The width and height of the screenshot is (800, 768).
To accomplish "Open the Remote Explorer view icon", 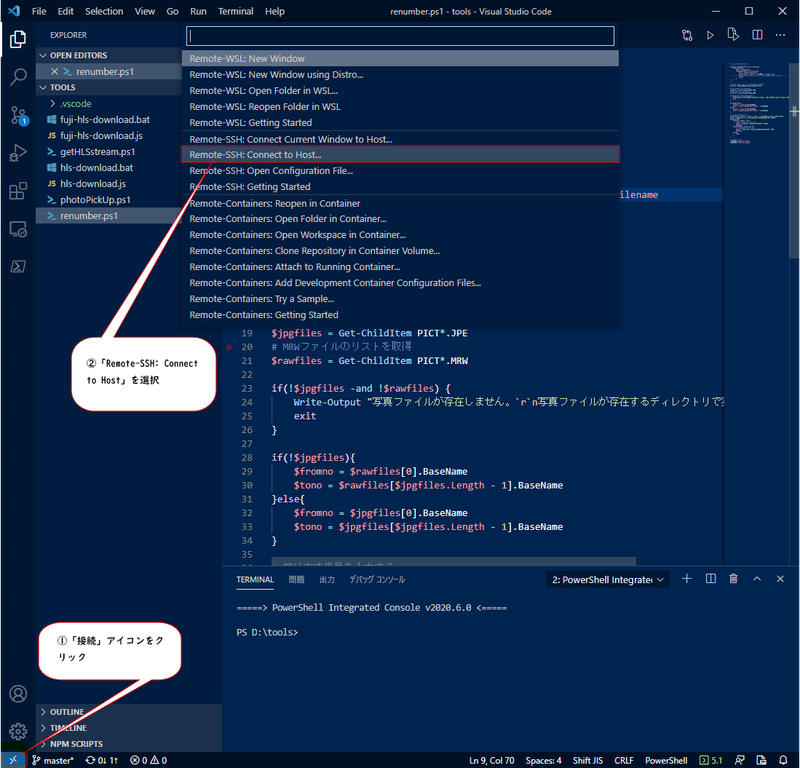I will [18, 229].
